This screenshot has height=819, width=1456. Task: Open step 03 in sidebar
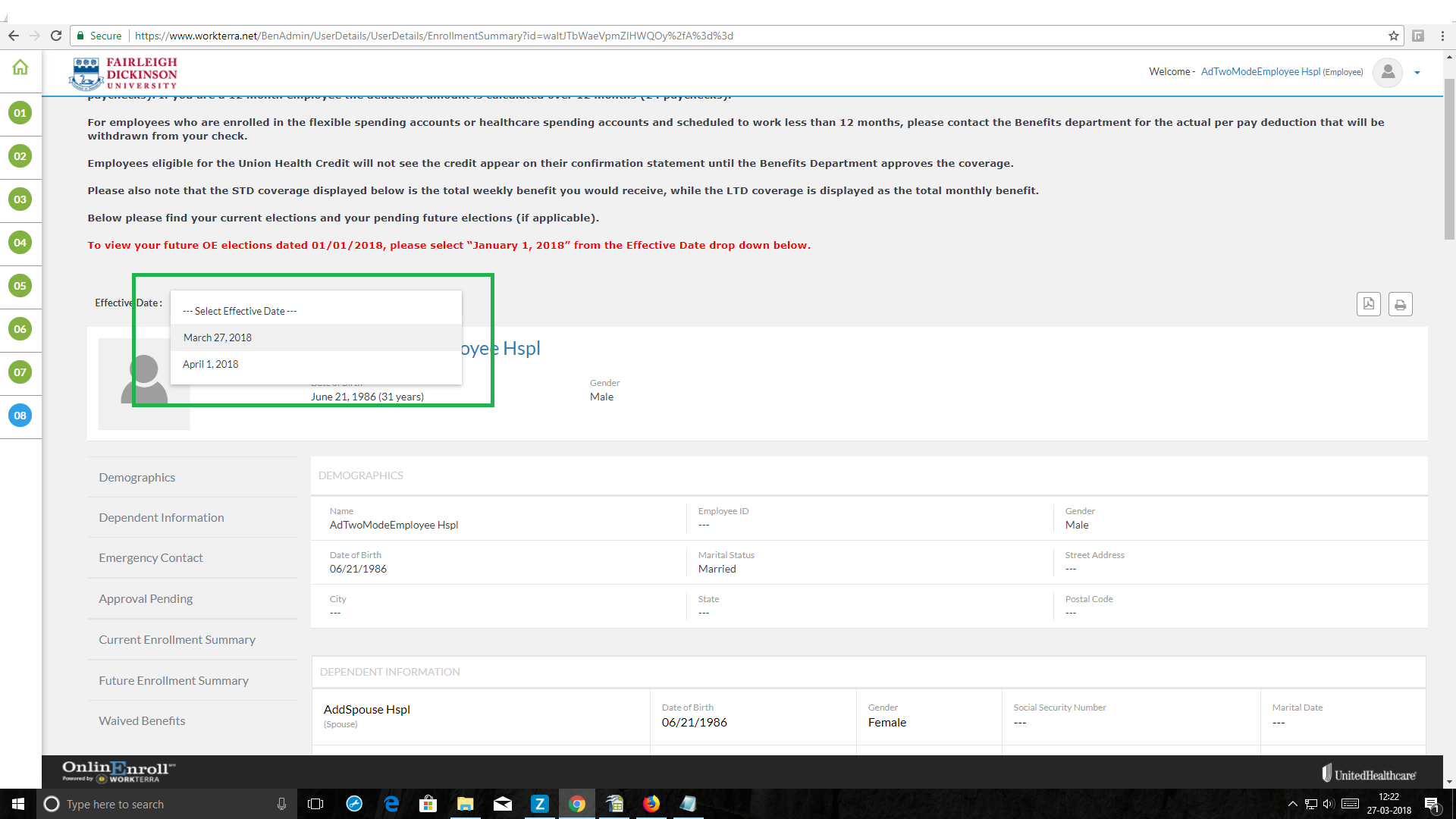[x=20, y=199]
